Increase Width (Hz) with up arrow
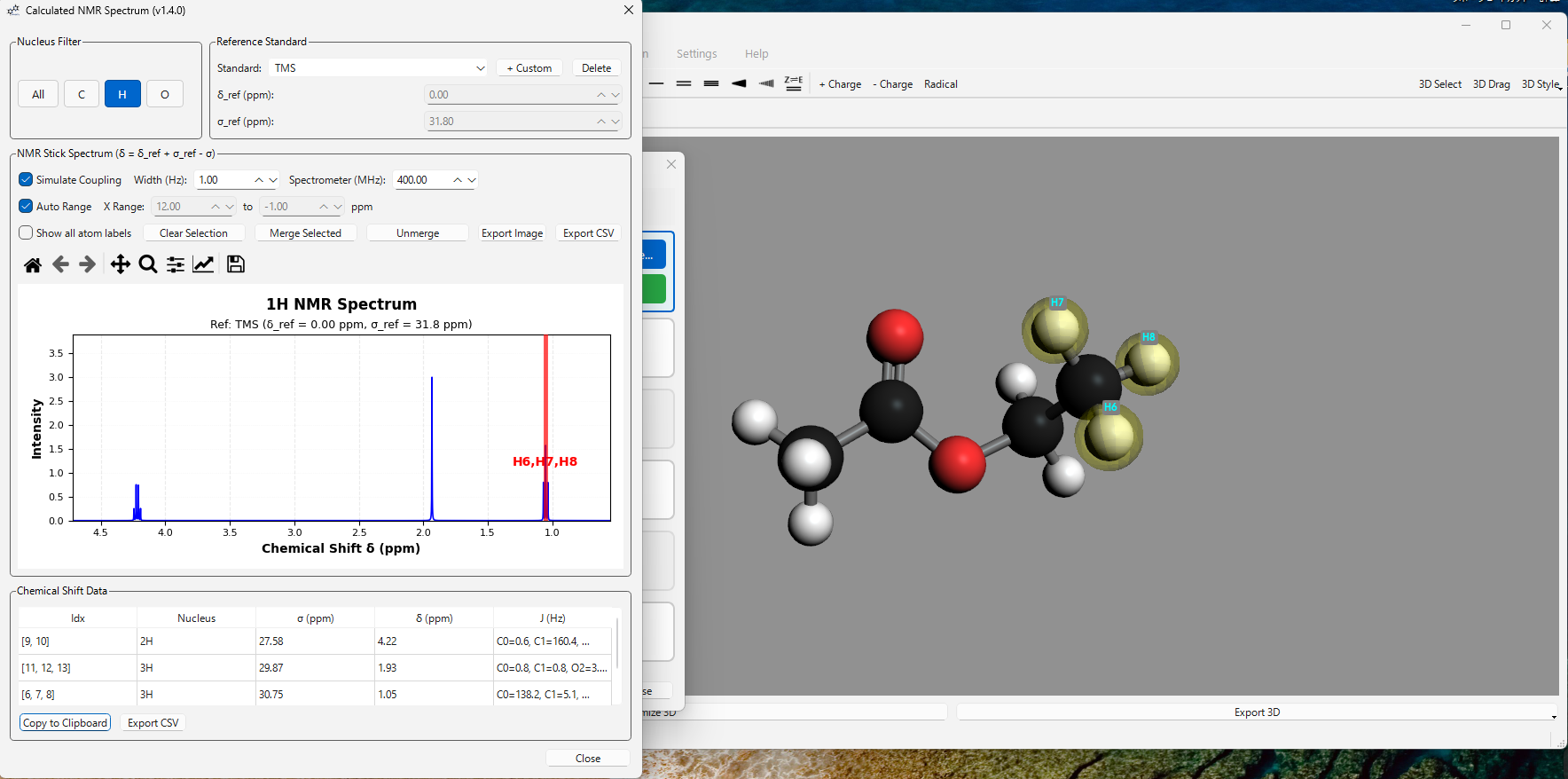1568x779 pixels. click(x=259, y=180)
